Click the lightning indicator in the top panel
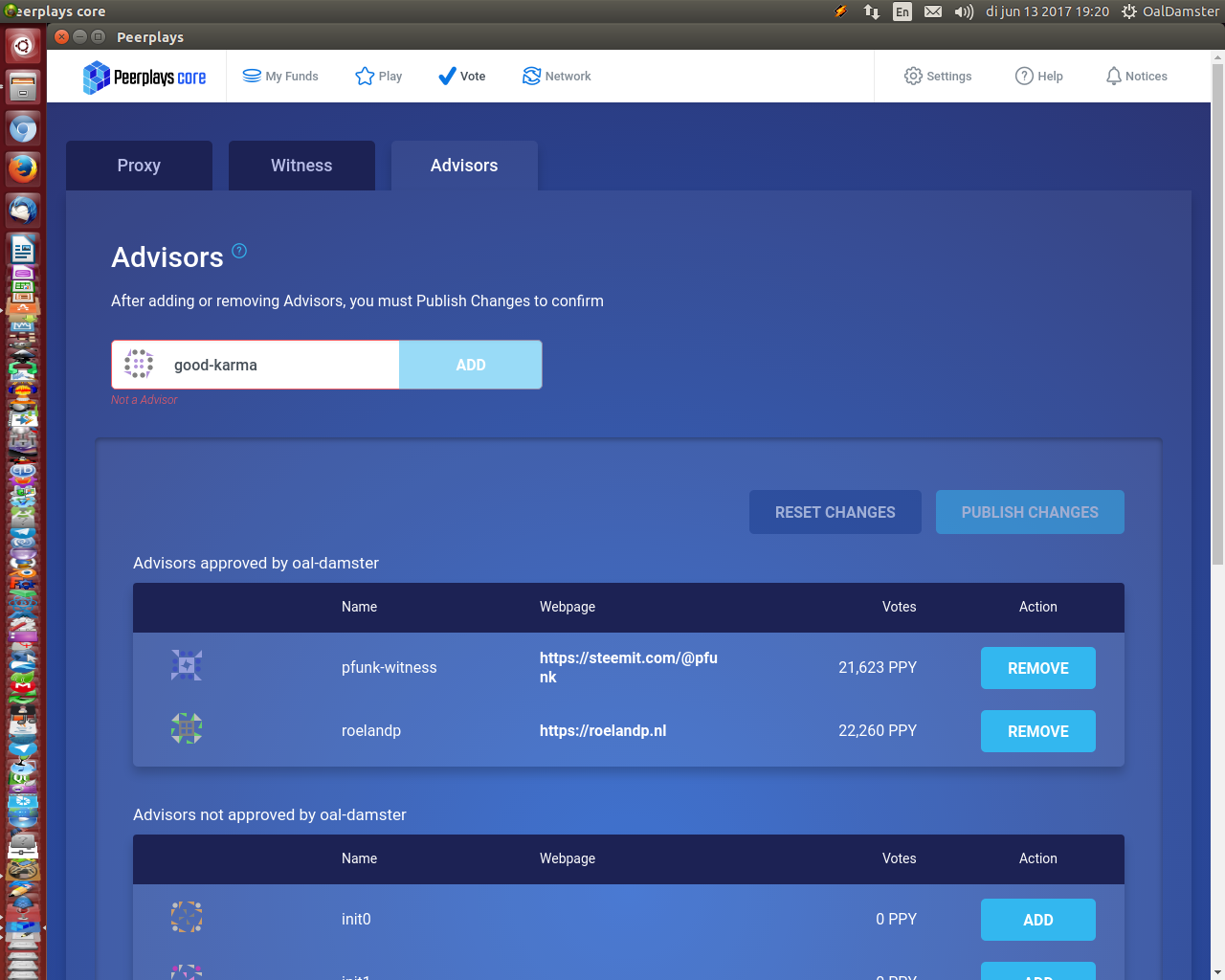The height and width of the screenshot is (980, 1225). pyautogui.click(x=840, y=11)
